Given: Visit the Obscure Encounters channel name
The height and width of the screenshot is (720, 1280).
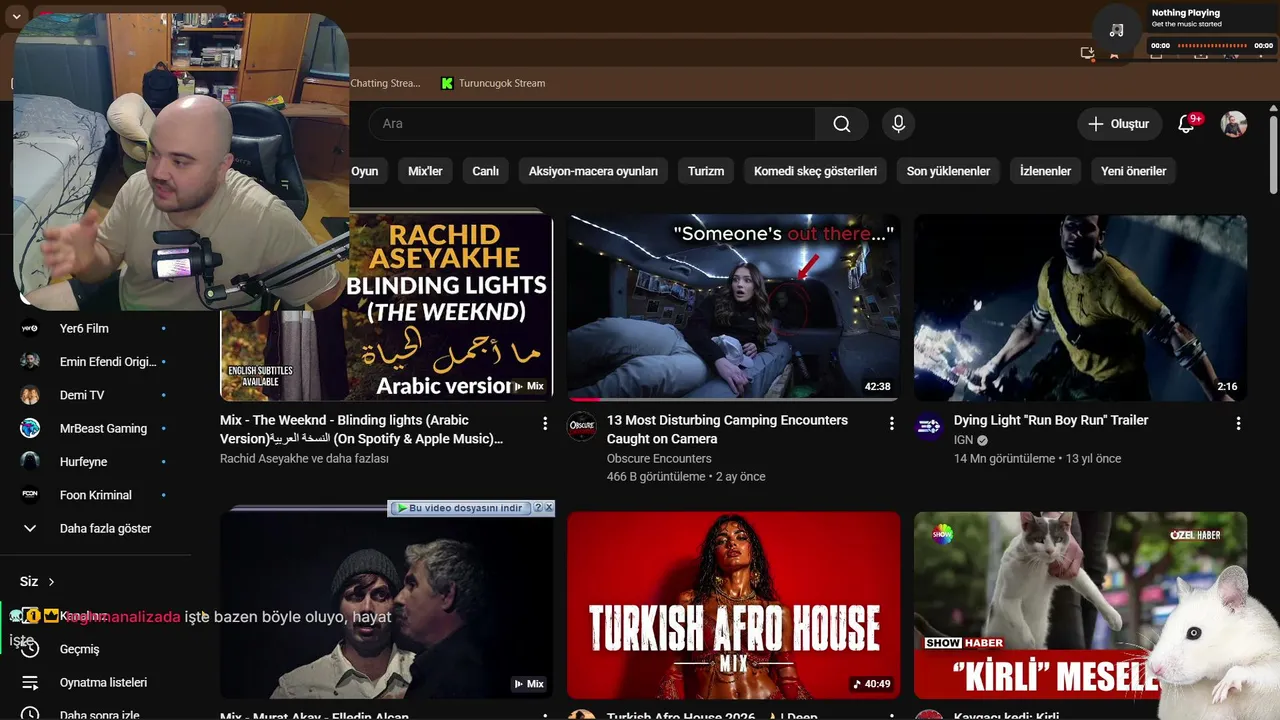Looking at the screenshot, I should [659, 458].
